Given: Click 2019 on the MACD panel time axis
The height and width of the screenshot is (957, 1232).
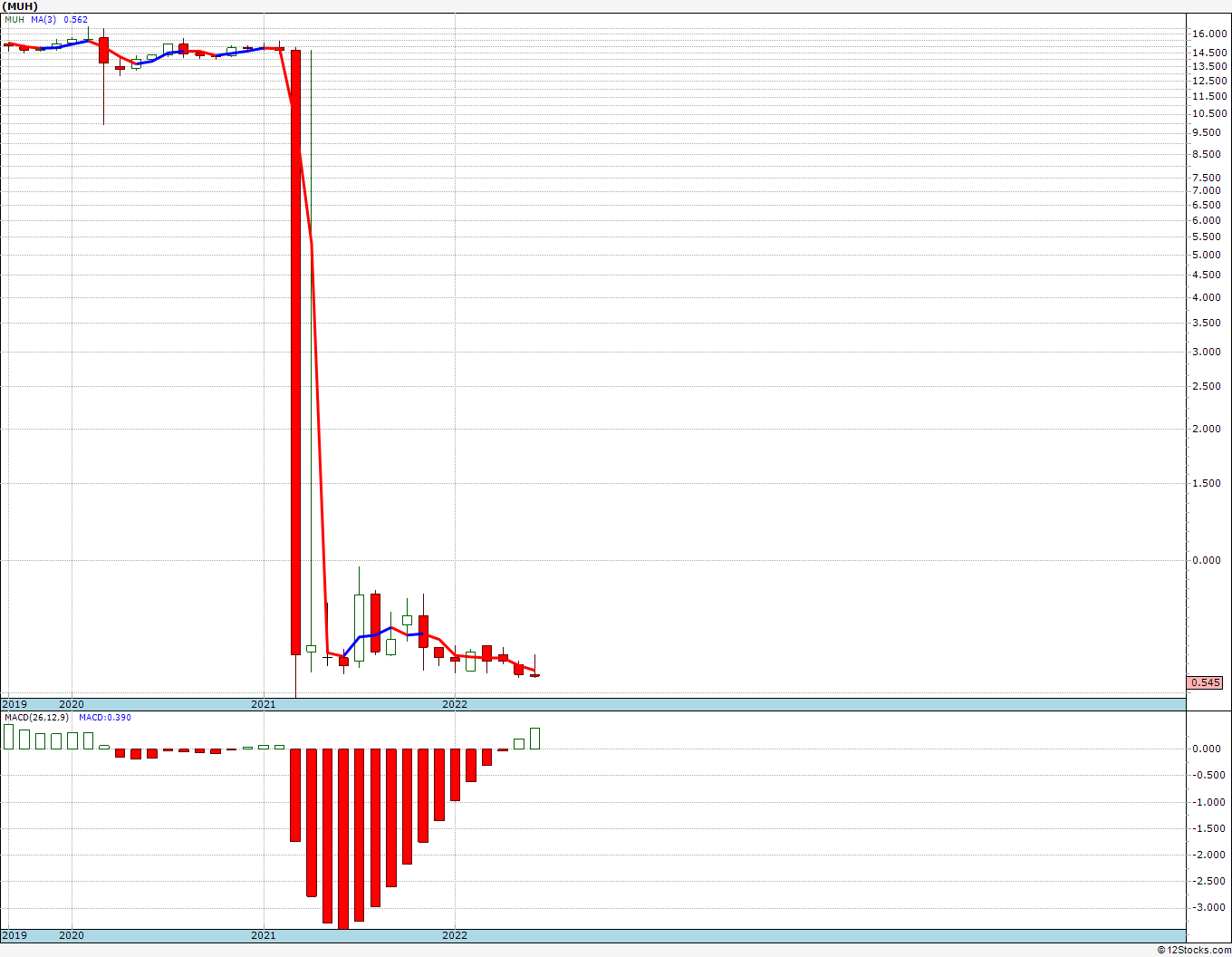Looking at the screenshot, I should pyautogui.click(x=14, y=934).
